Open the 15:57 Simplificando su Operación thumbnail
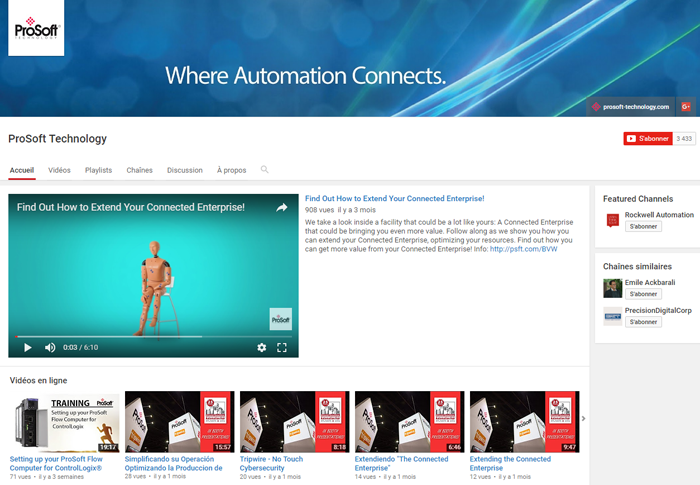 179,422
